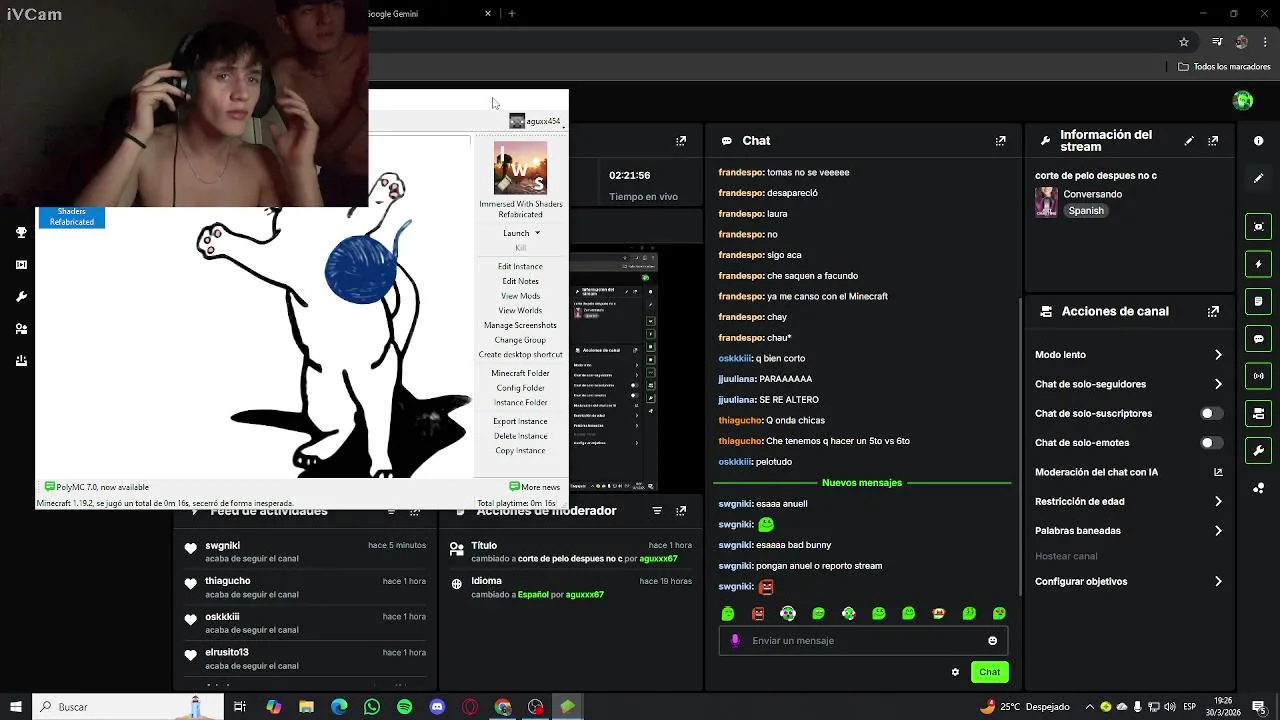This screenshot has height=720, width=1280.
Task: Click the purple microphone icon in message box
Action: tap(735, 641)
